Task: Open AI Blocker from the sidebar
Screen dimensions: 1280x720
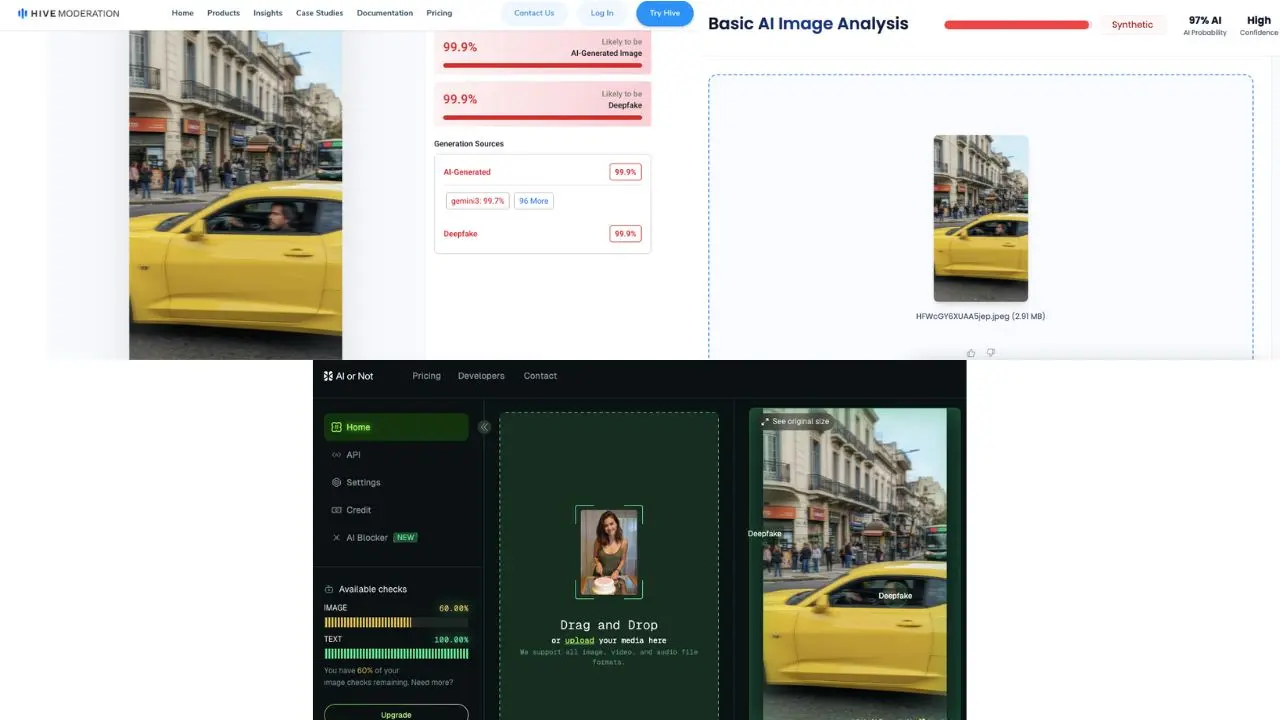Action: [366, 538]
